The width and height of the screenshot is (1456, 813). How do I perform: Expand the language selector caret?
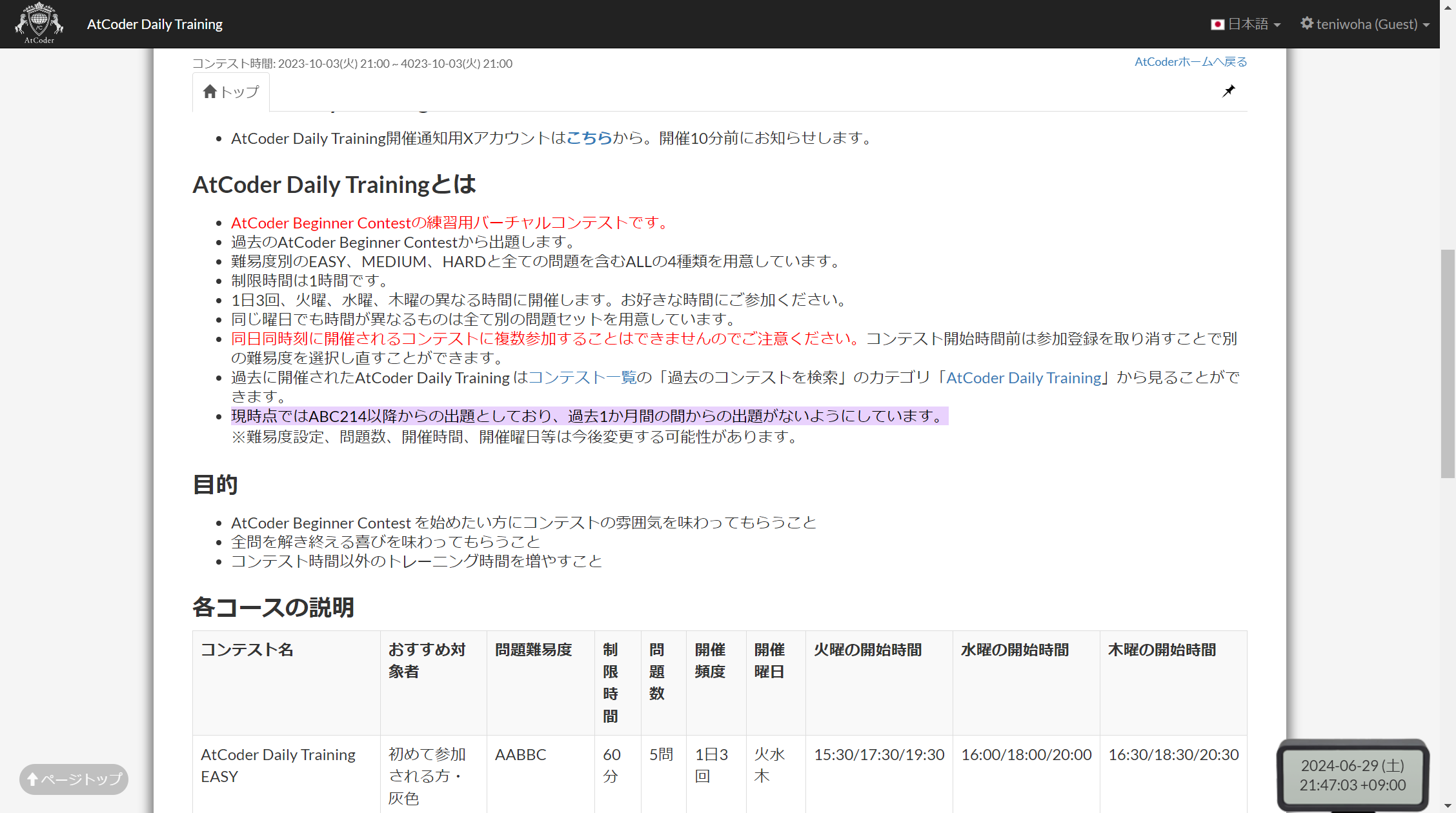[1277, 25]
